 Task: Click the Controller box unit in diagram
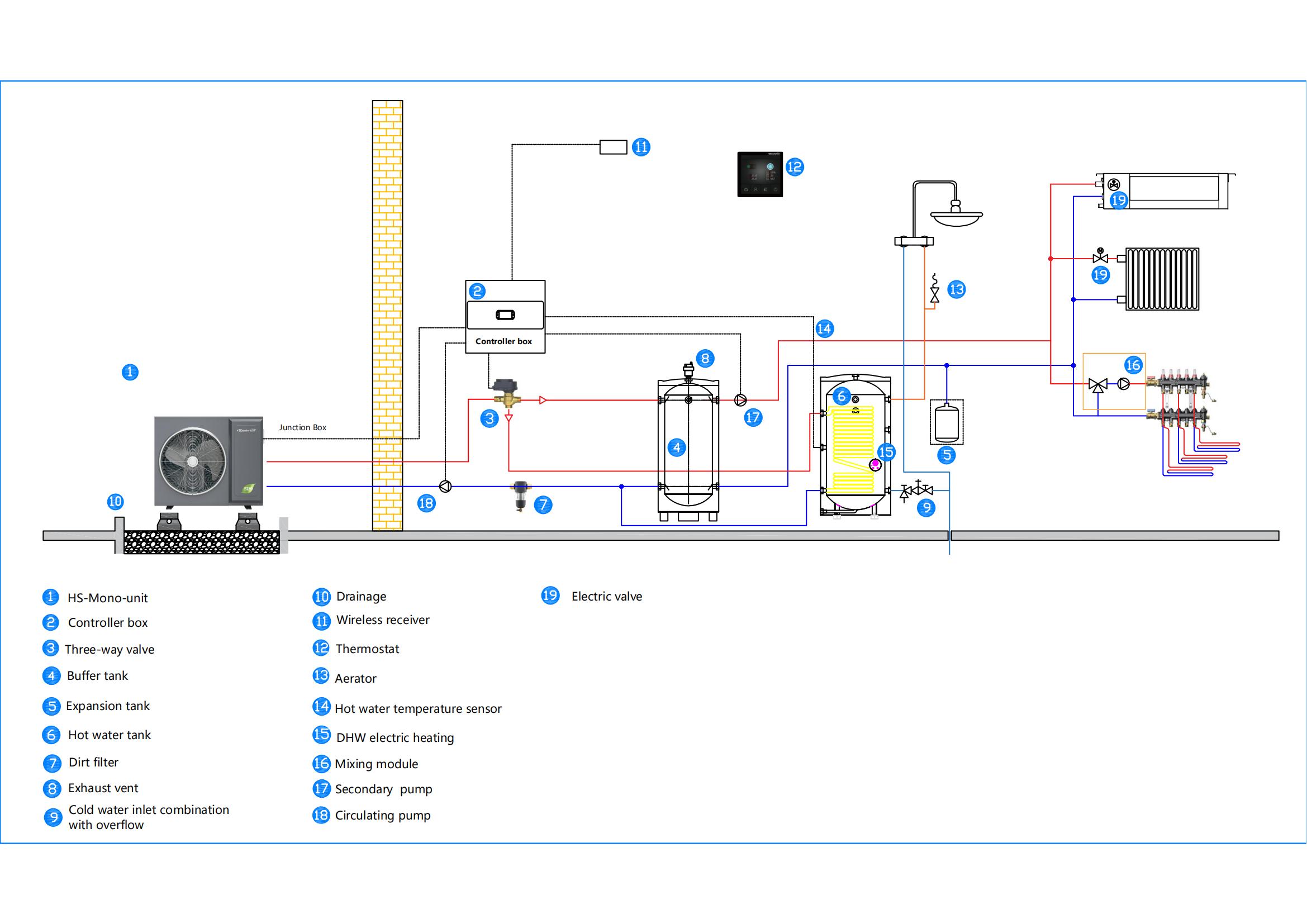506,317
